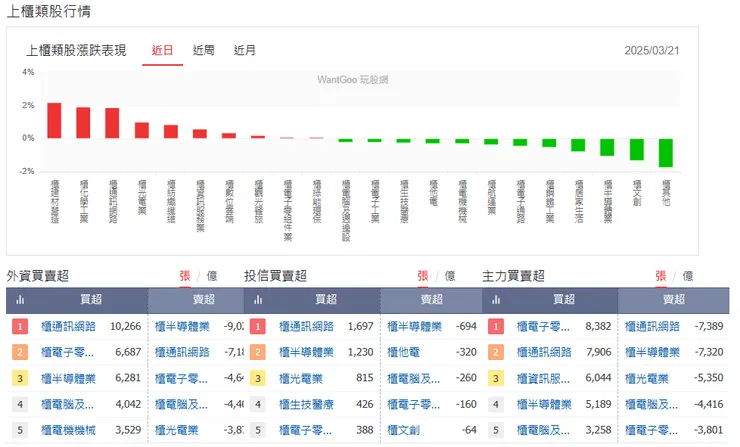Open 櫃光電業 in 投信 買超 ranked 3
This screenshot has height=447, width=740.
pos(301,378)
